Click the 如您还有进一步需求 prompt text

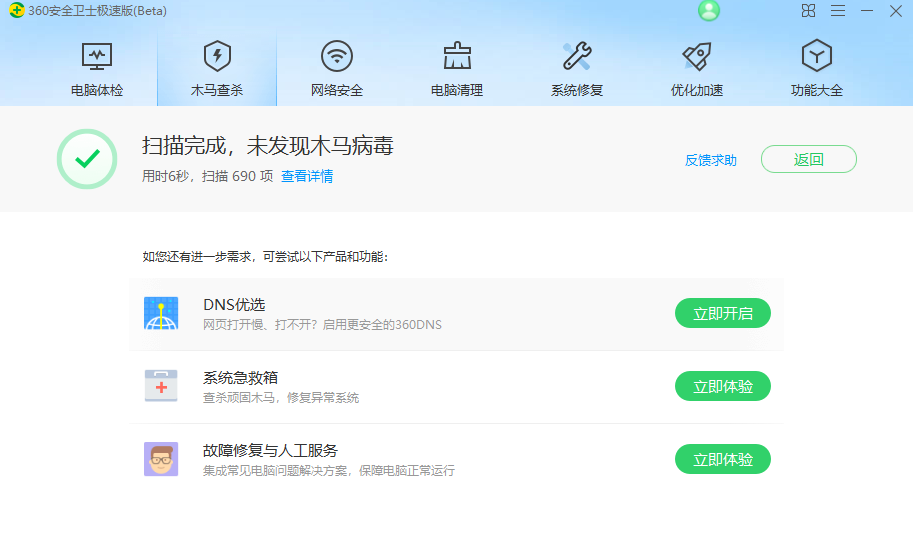tap(265, 257)
